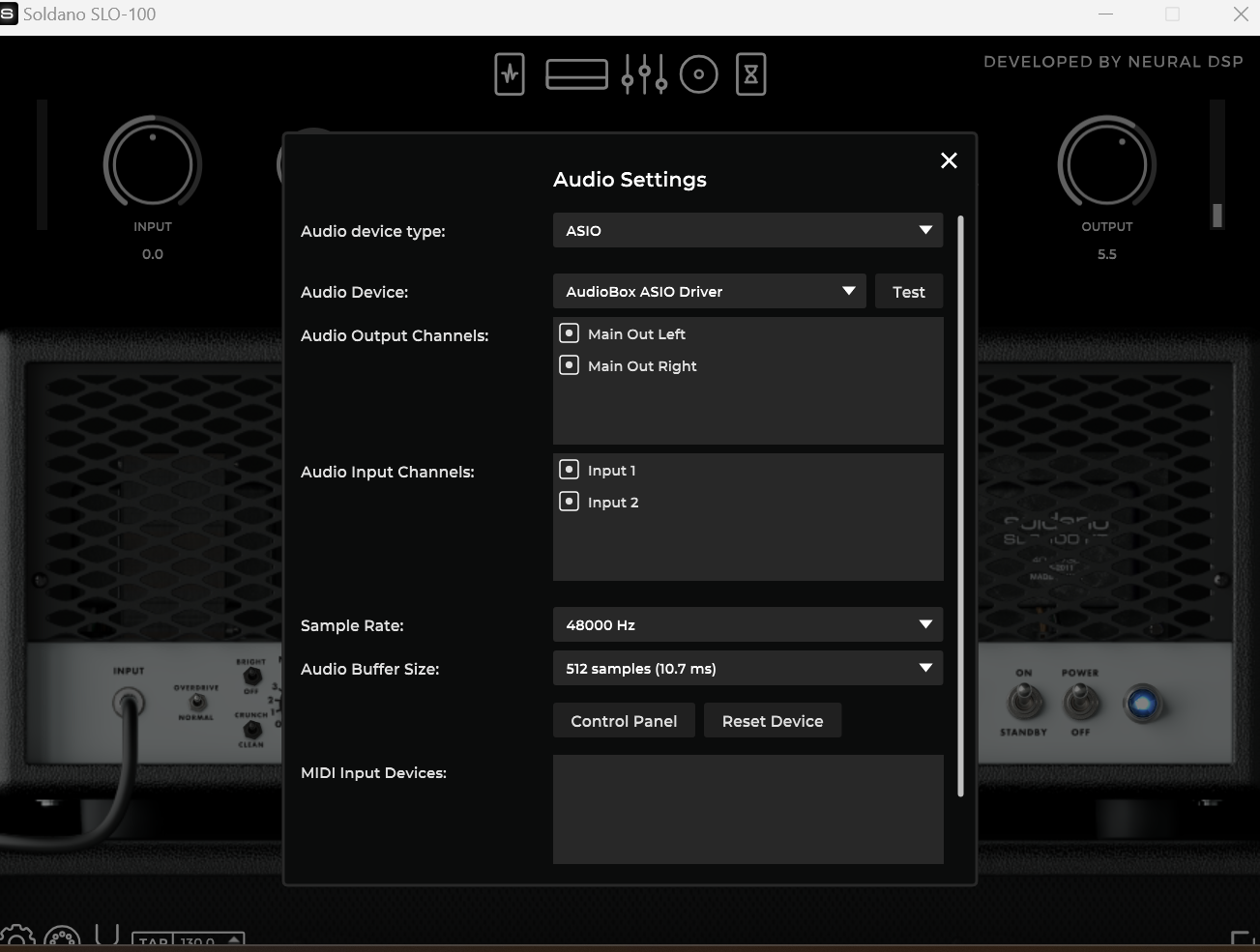Flip the POWER/OFF amp switch

click(x=1081, y=702)
